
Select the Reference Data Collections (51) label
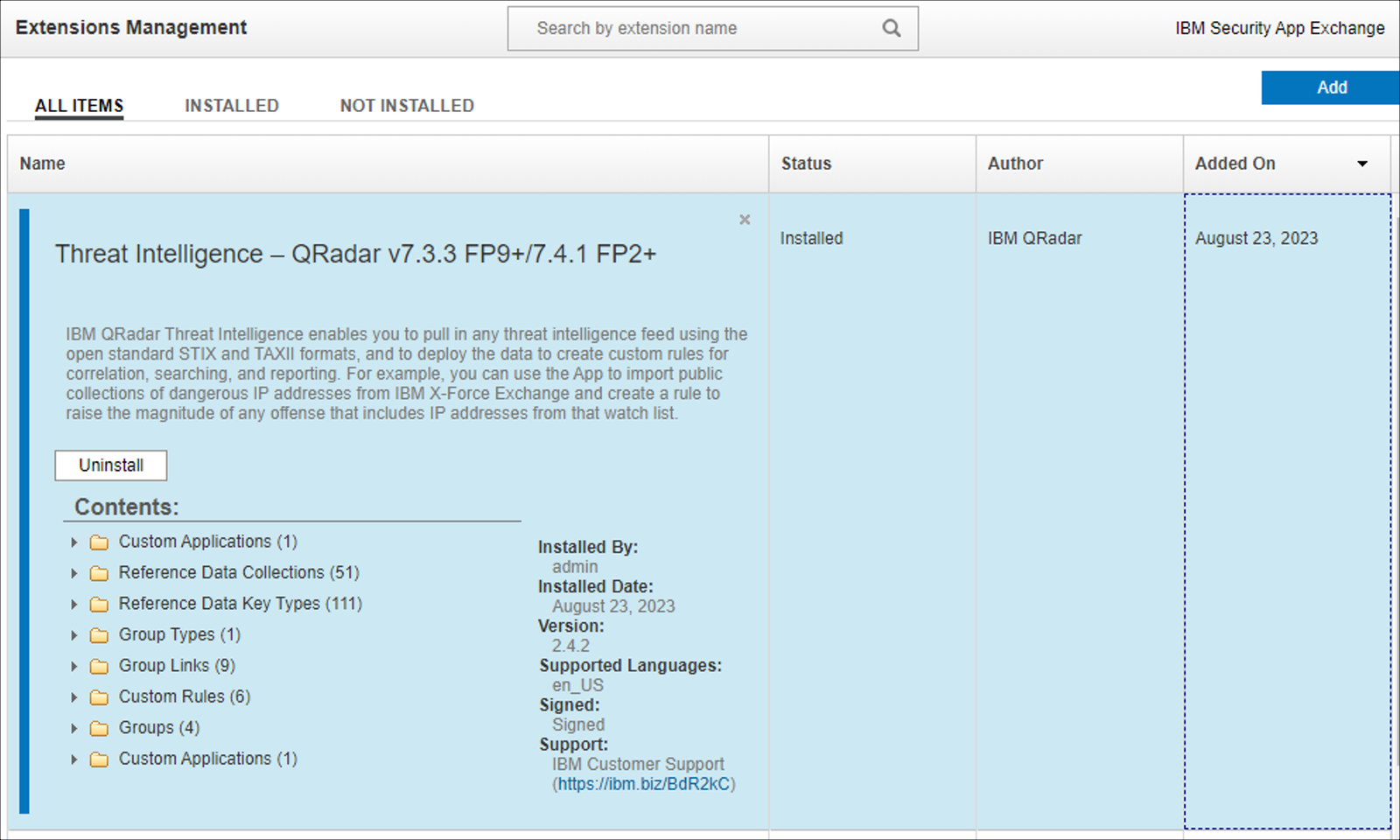click(x=239, y=572)
